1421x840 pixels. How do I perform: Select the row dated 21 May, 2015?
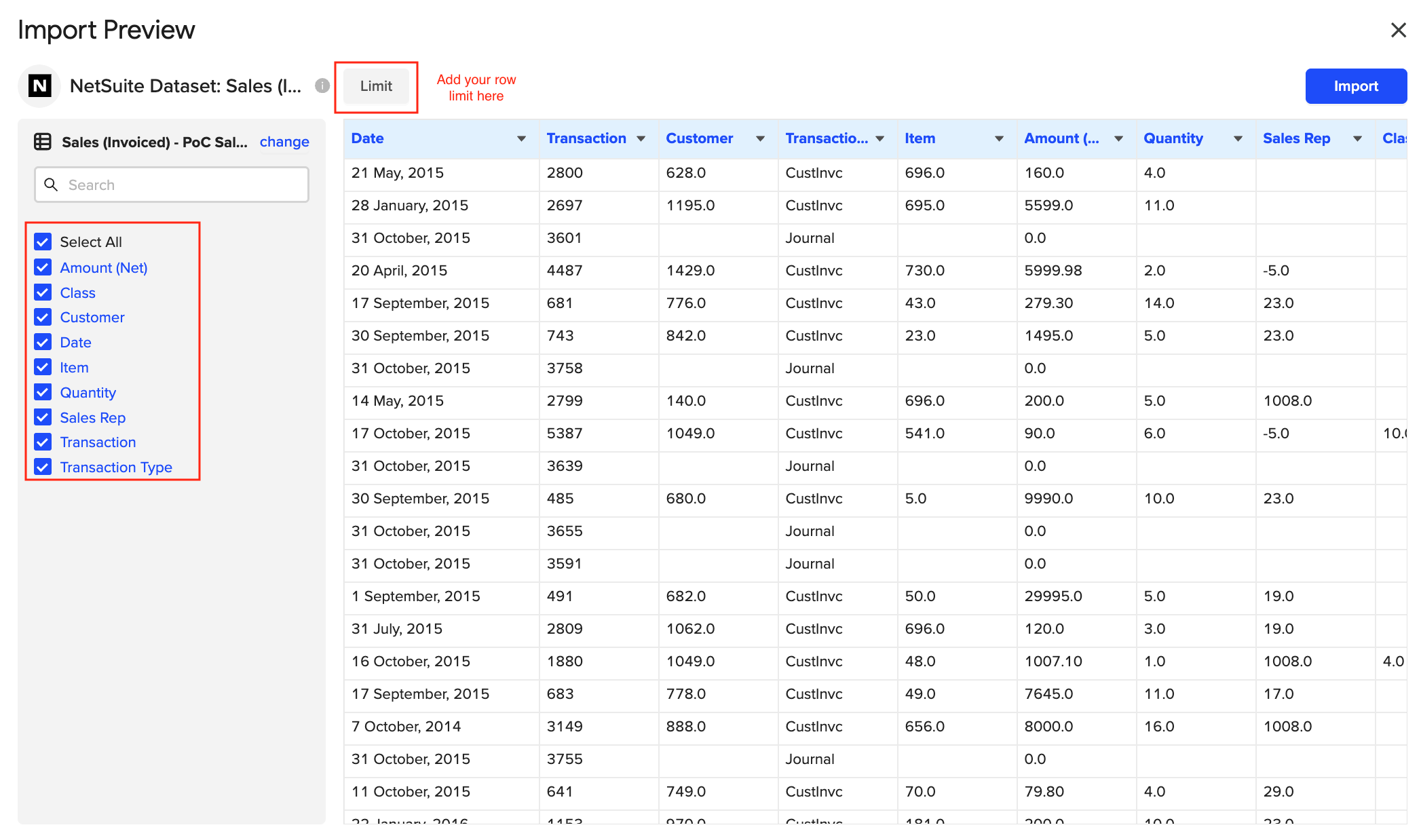[x=397, y=173]
